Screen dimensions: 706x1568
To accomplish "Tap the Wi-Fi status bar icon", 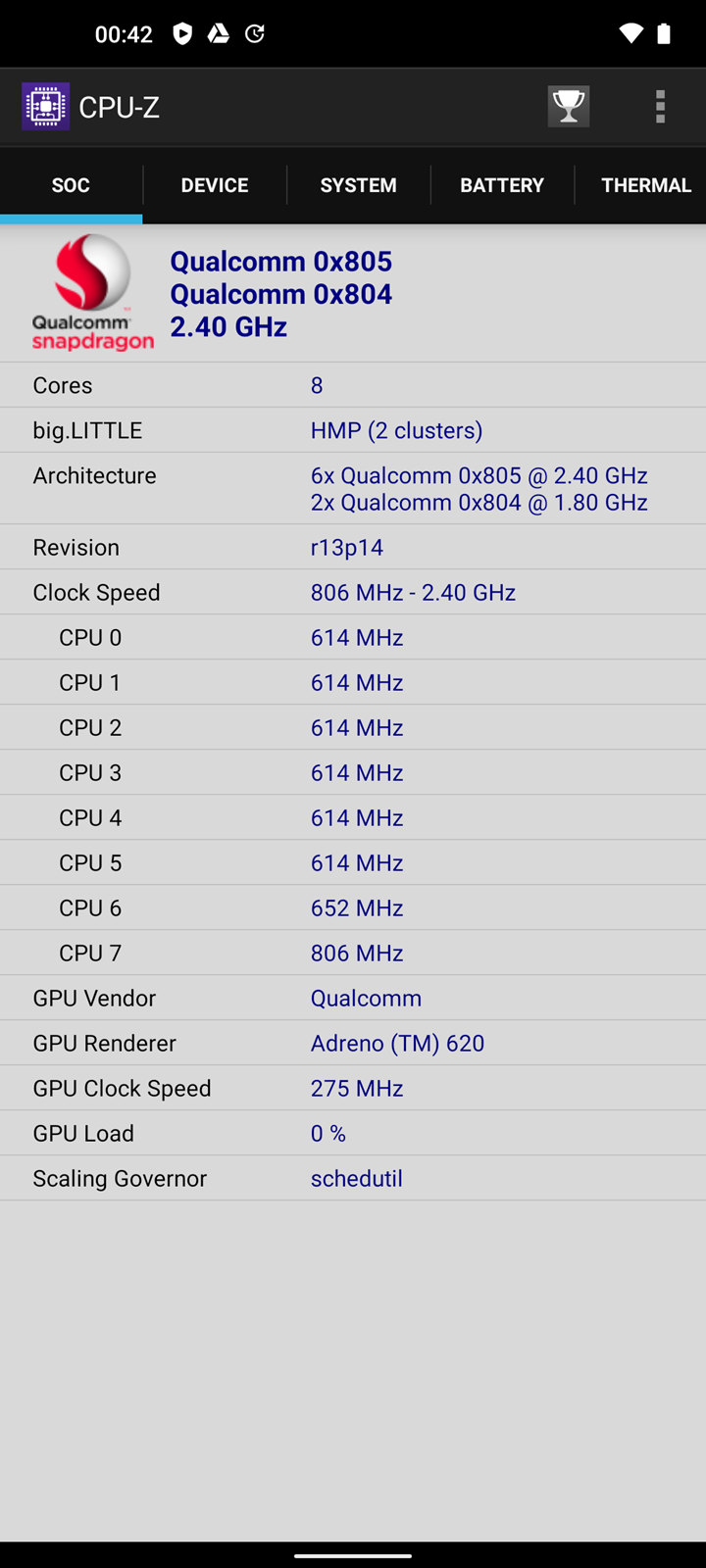I will pyautogui.click(x=630, y=34).
